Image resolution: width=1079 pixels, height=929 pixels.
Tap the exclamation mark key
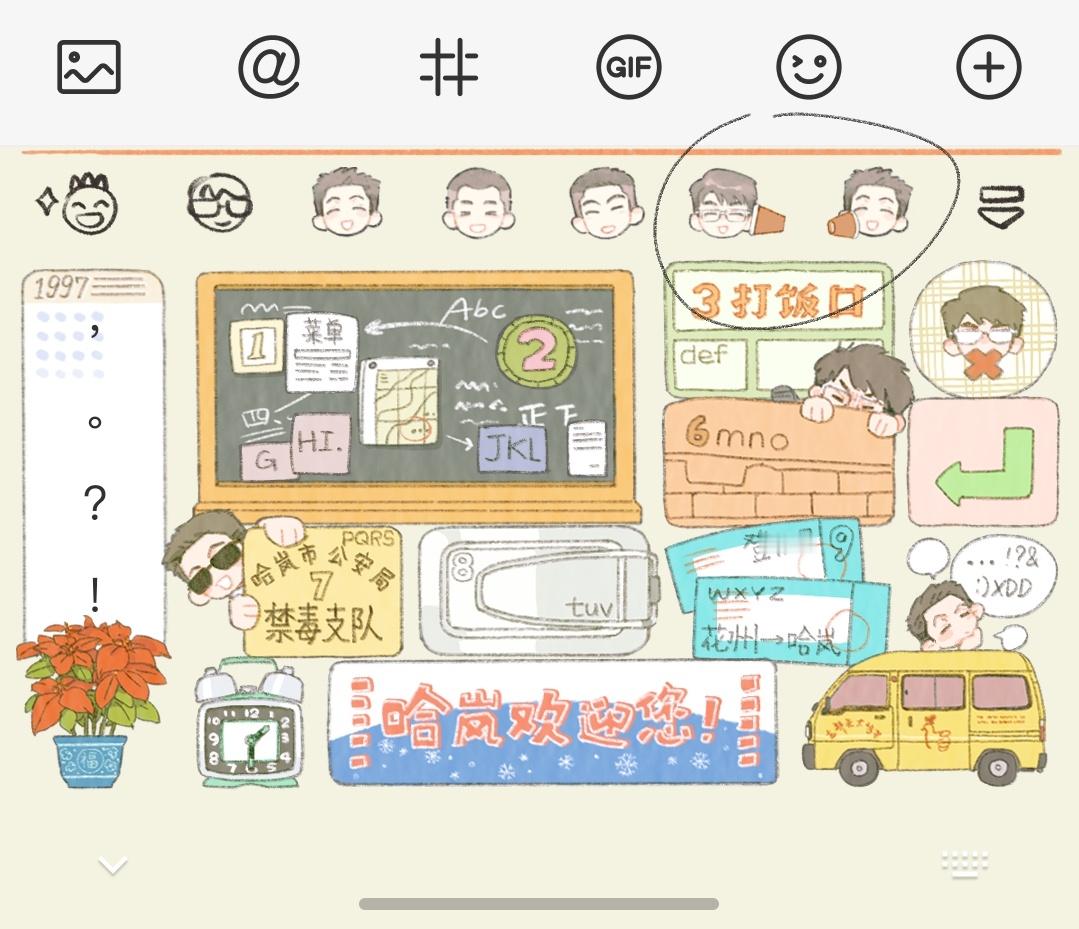click(x=95, y=595)
